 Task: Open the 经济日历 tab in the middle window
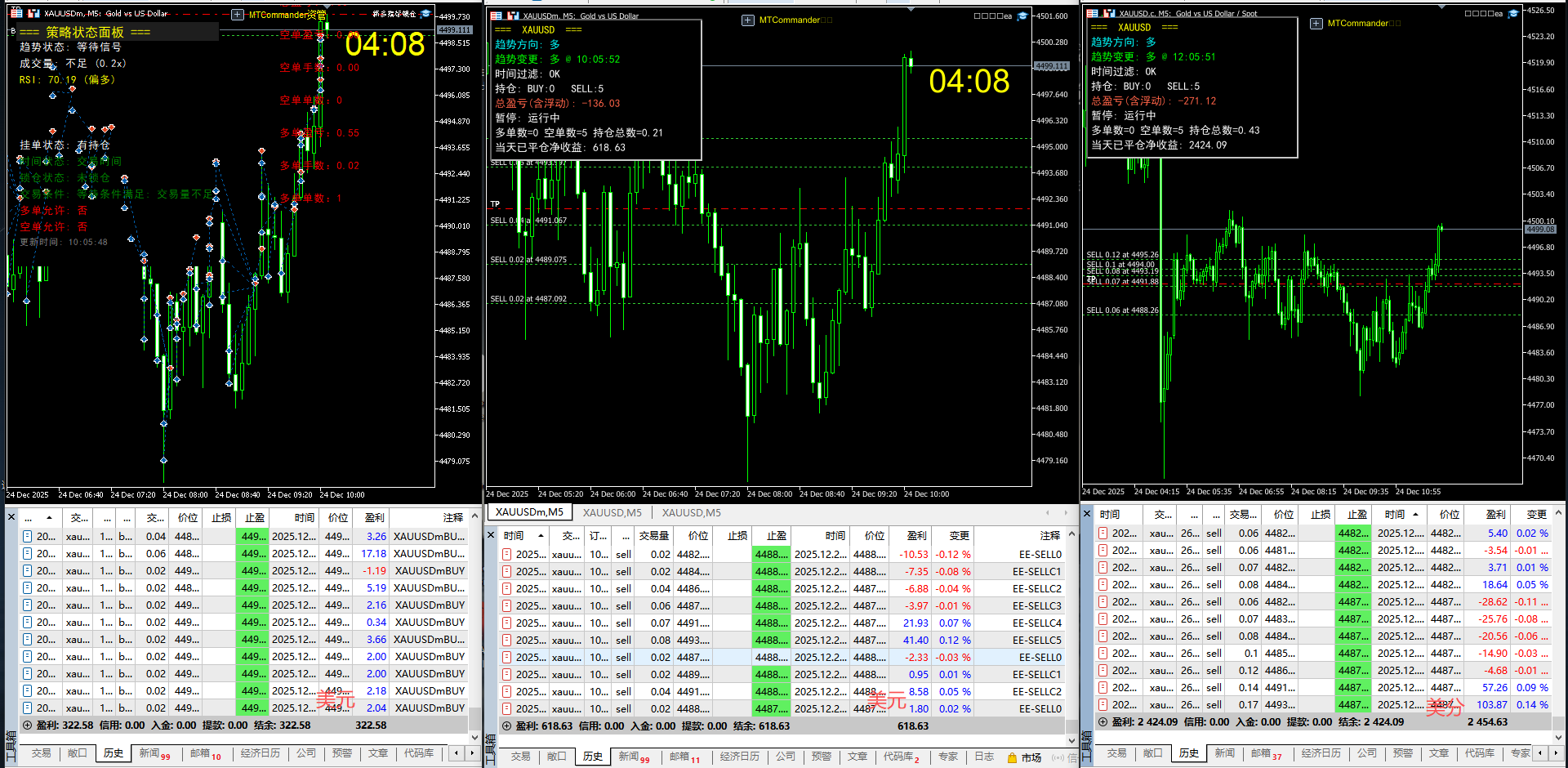(x=740, y=757)
